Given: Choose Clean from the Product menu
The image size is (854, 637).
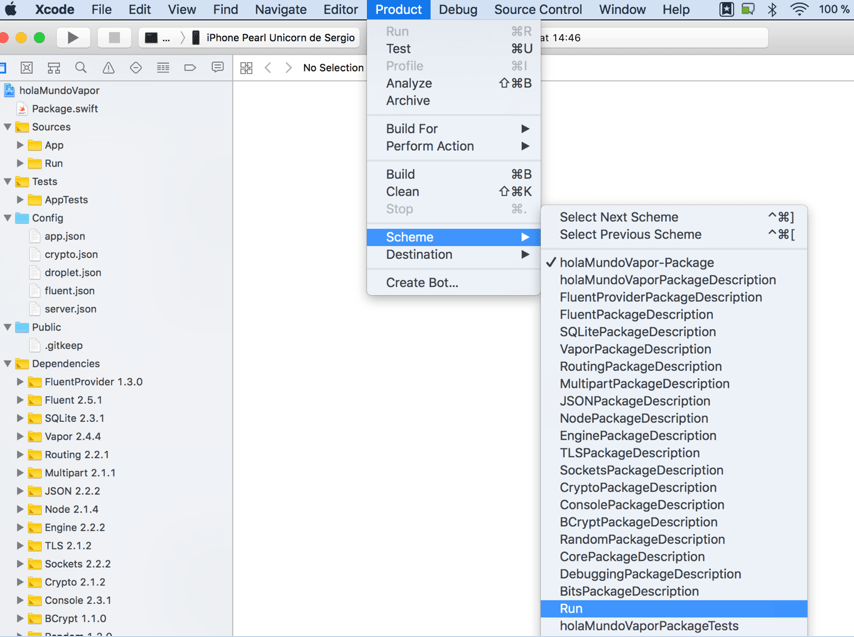Looking at the screenshot, I should click(454, 192).
